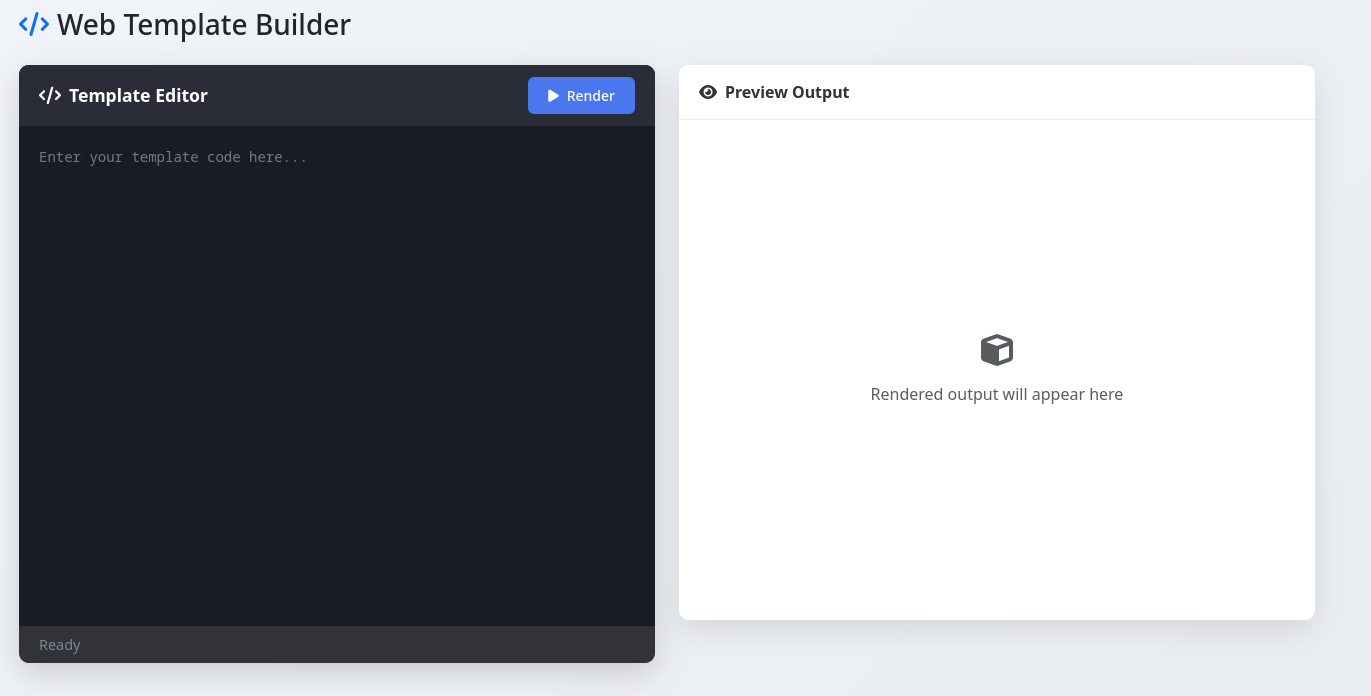The width and height of the screenshot is (1371, 696).
Task: Select the "Preview Output" heading text
Action: 787,92
